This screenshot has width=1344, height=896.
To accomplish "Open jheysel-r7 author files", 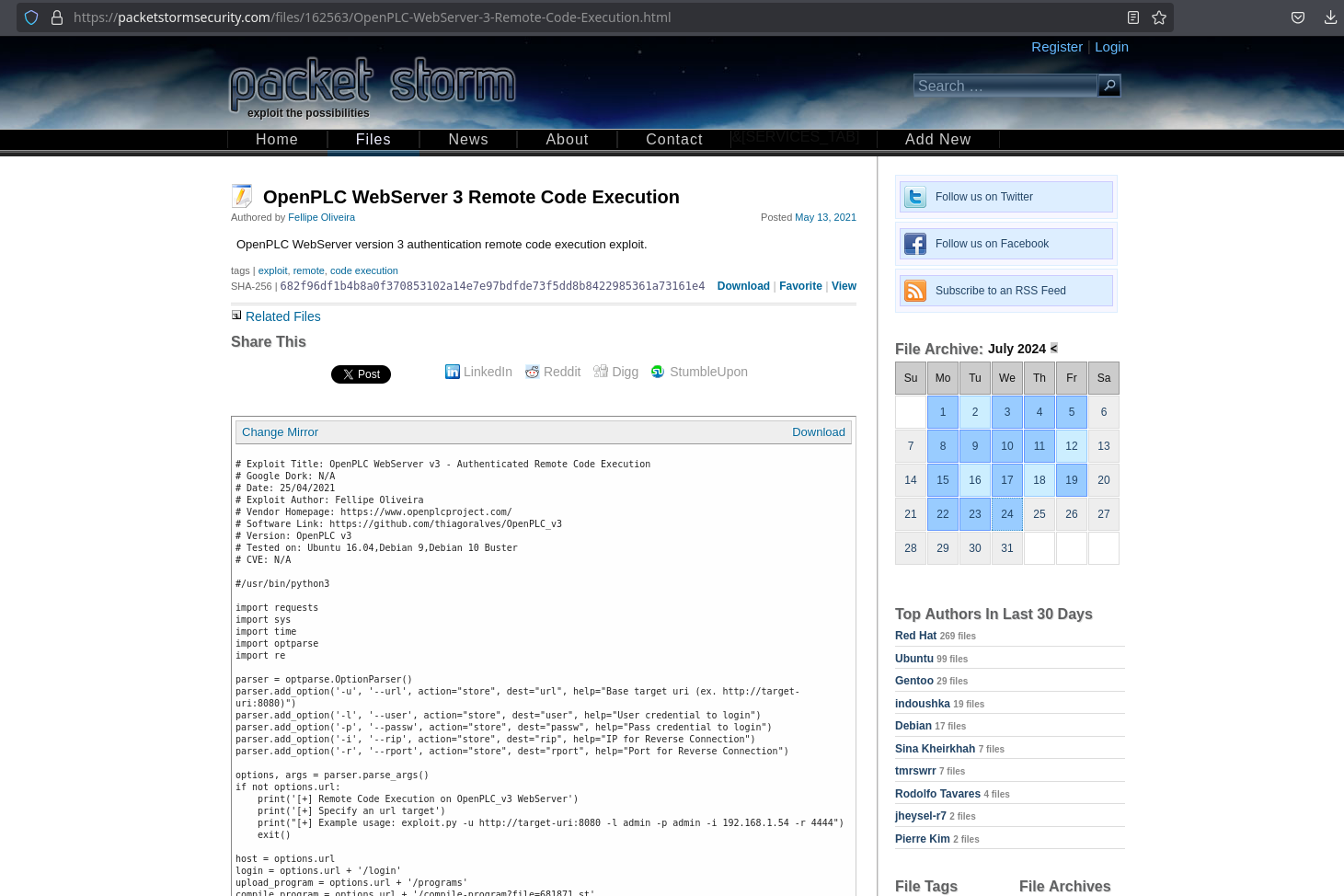I will 920,816.
